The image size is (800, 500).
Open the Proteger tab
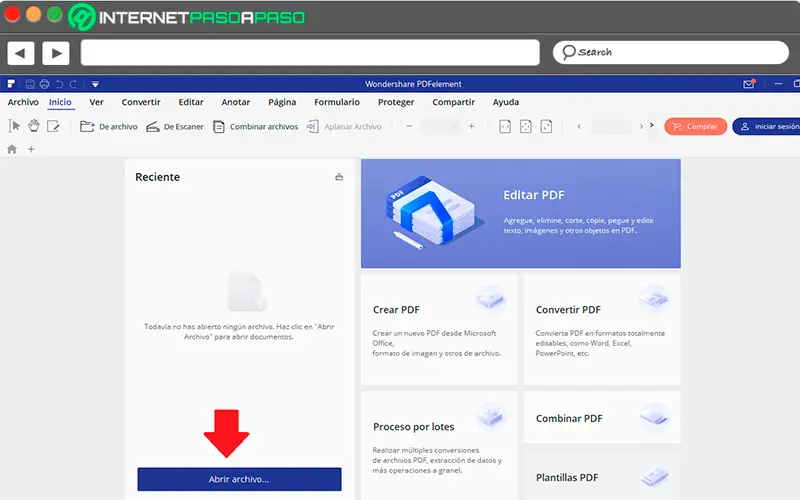coord(396,102)
